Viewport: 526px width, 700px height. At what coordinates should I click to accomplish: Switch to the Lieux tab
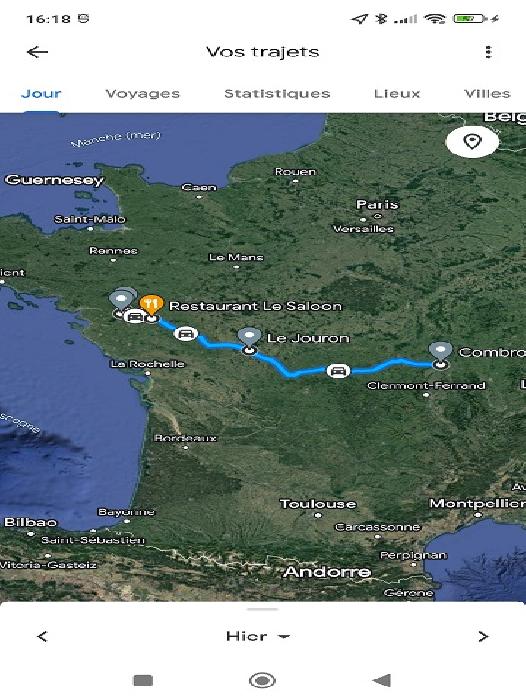397,94
